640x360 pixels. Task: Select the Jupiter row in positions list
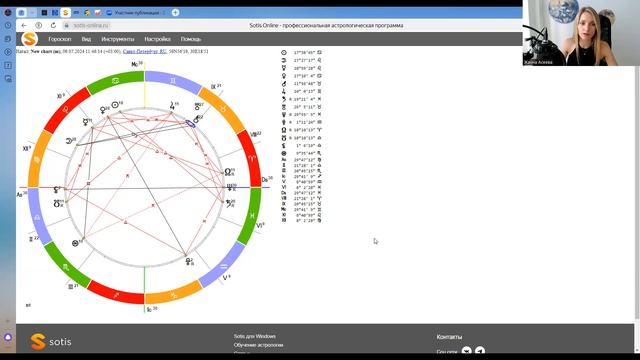click(x=302, y=91)
